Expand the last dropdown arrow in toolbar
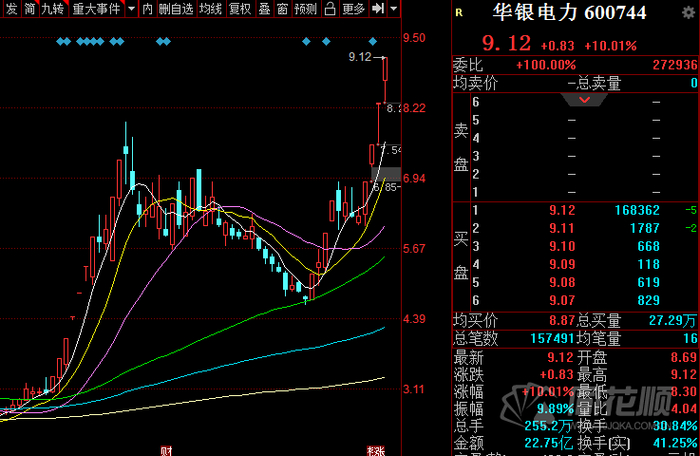Image resolution: width=700 pixels, height=456 pixels. [393, 8]
